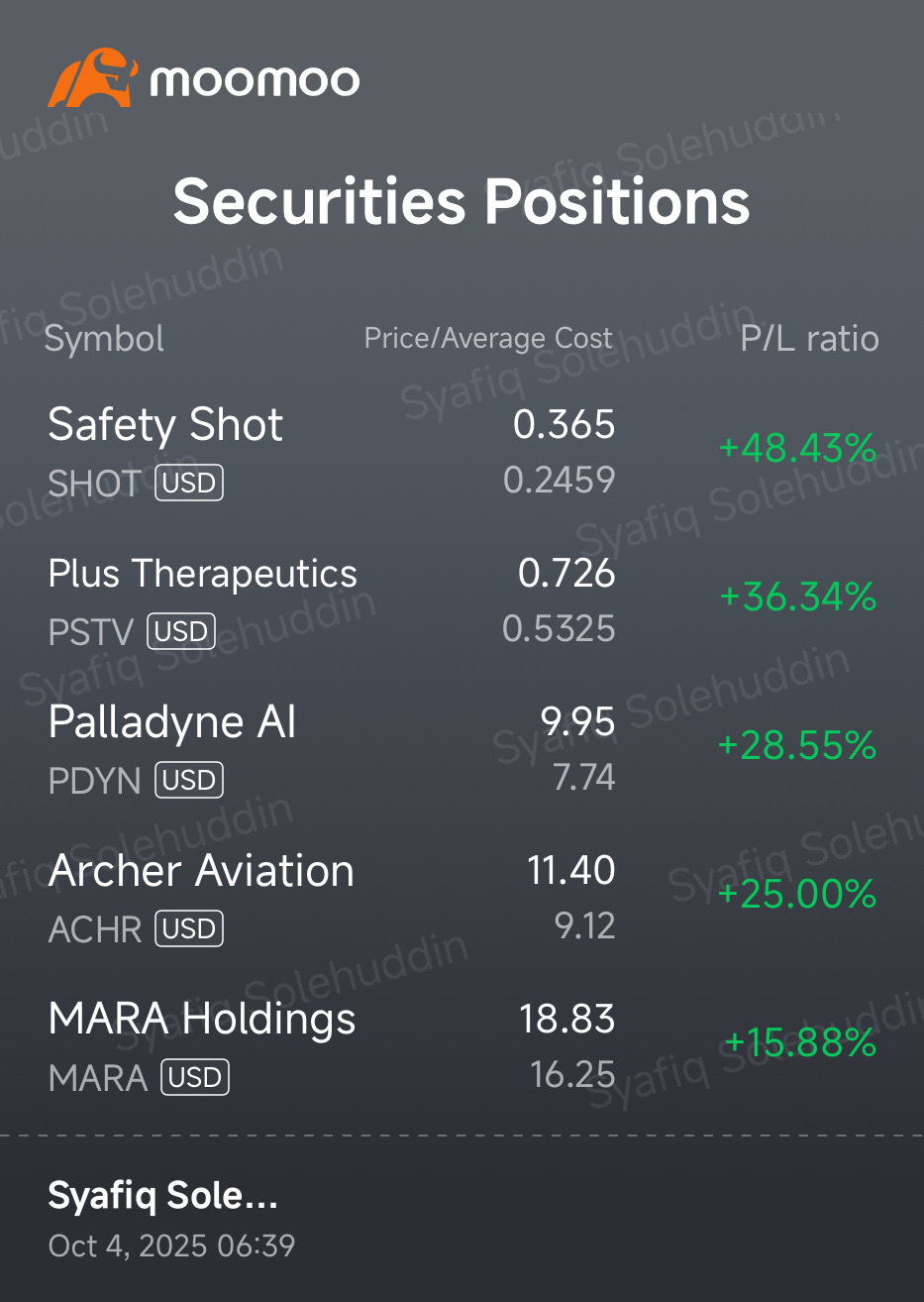
Task: Open the Safety Shot position row
Action: pos(462,451)
